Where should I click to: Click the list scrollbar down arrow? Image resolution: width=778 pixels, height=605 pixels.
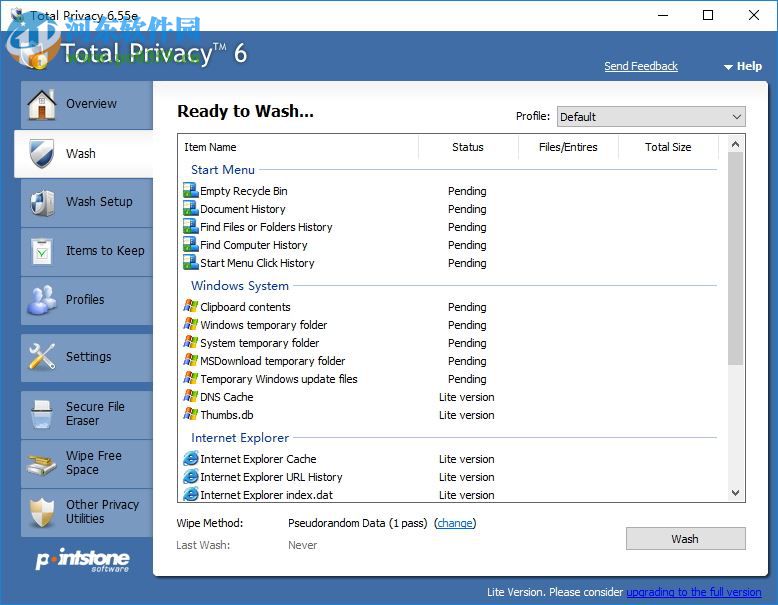(735, 492)
